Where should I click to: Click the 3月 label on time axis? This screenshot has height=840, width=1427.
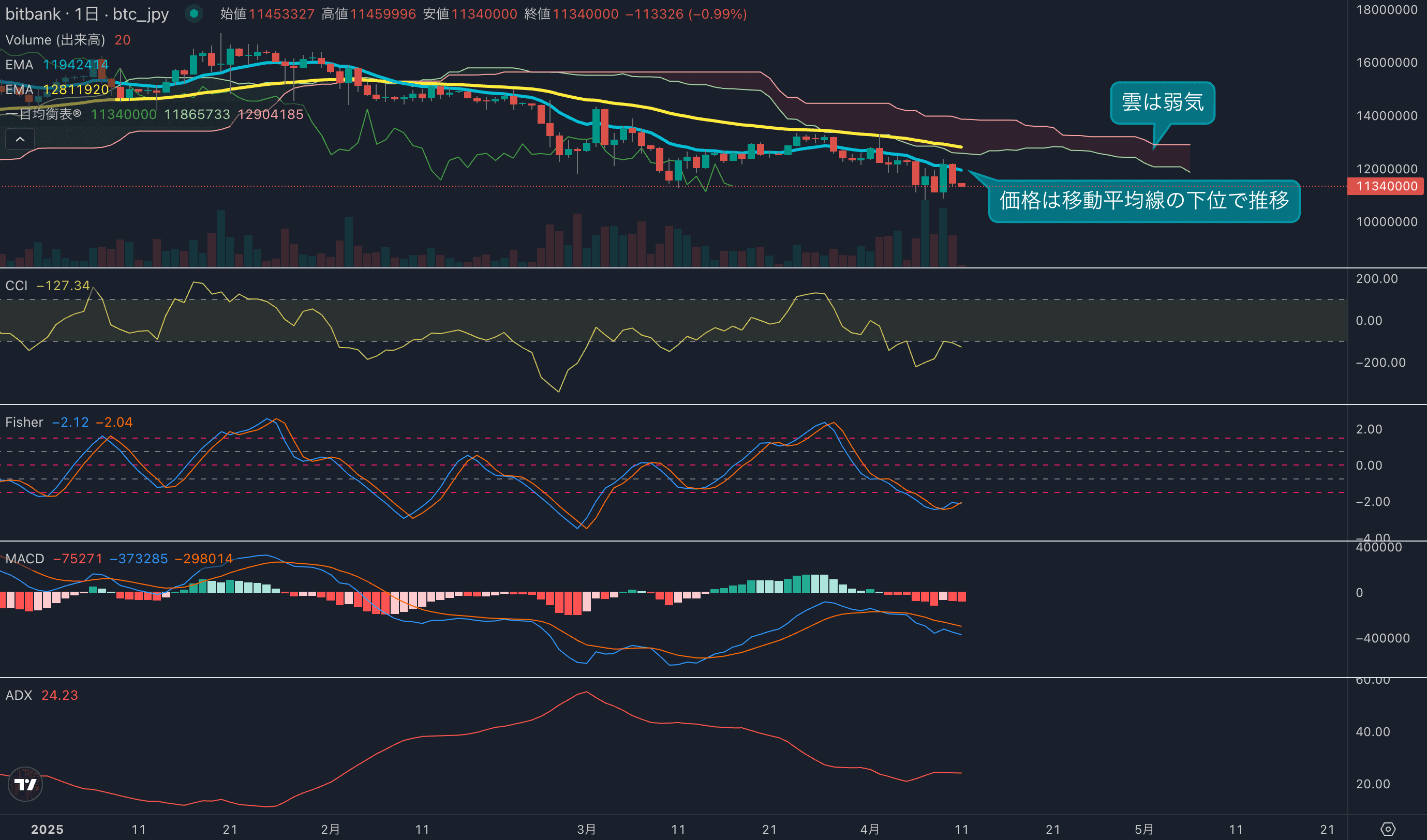coord(586,829)
